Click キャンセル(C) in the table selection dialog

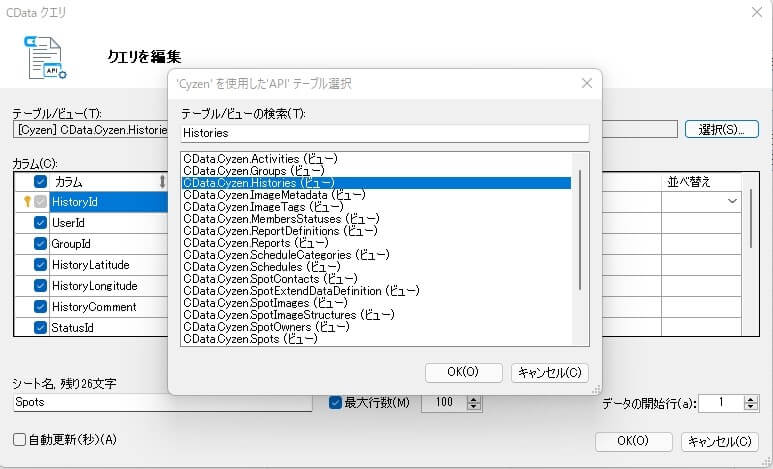pyautogui.click(x=550, y=372)
